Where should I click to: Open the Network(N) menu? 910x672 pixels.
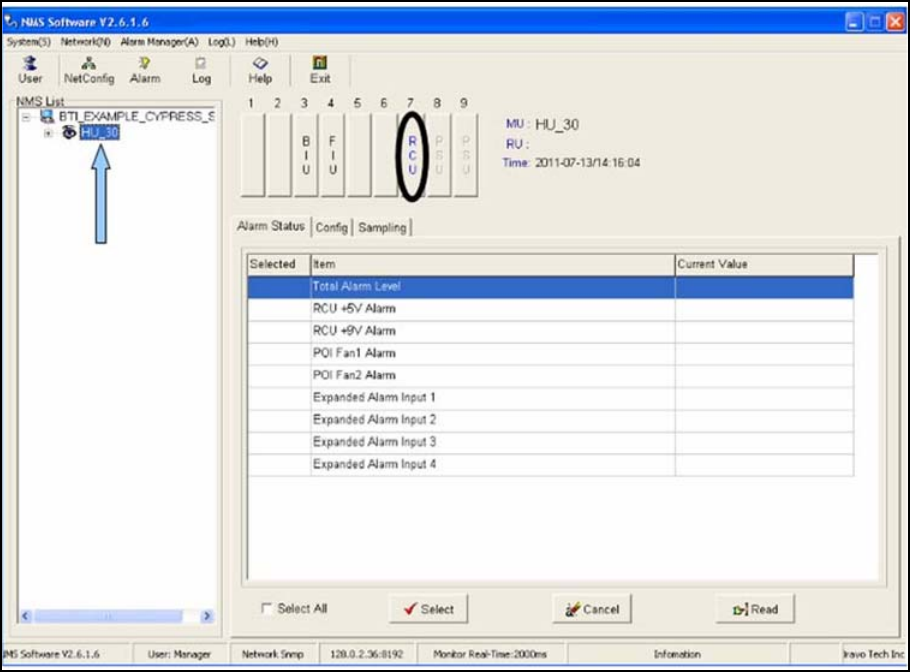[x=85, y=42]
